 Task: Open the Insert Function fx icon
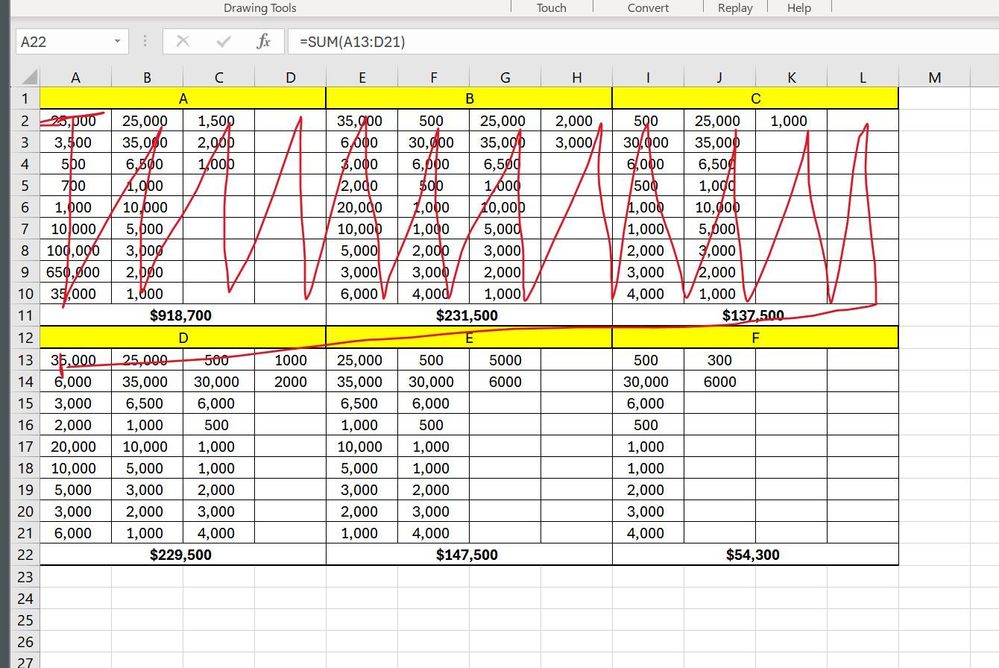pos(263,41)
